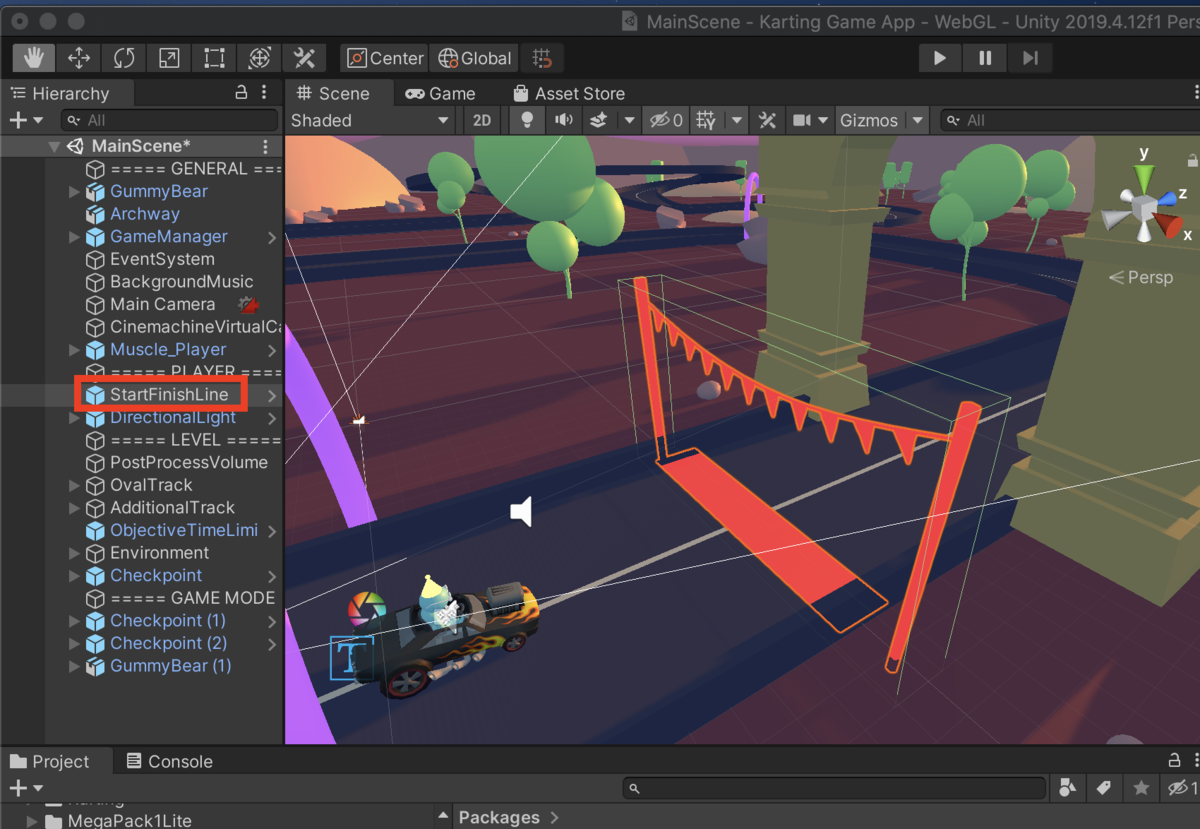Toggle grid snapping in main toolbar
This screenshot has height=829, width=1200.
[x=541, y=58]
